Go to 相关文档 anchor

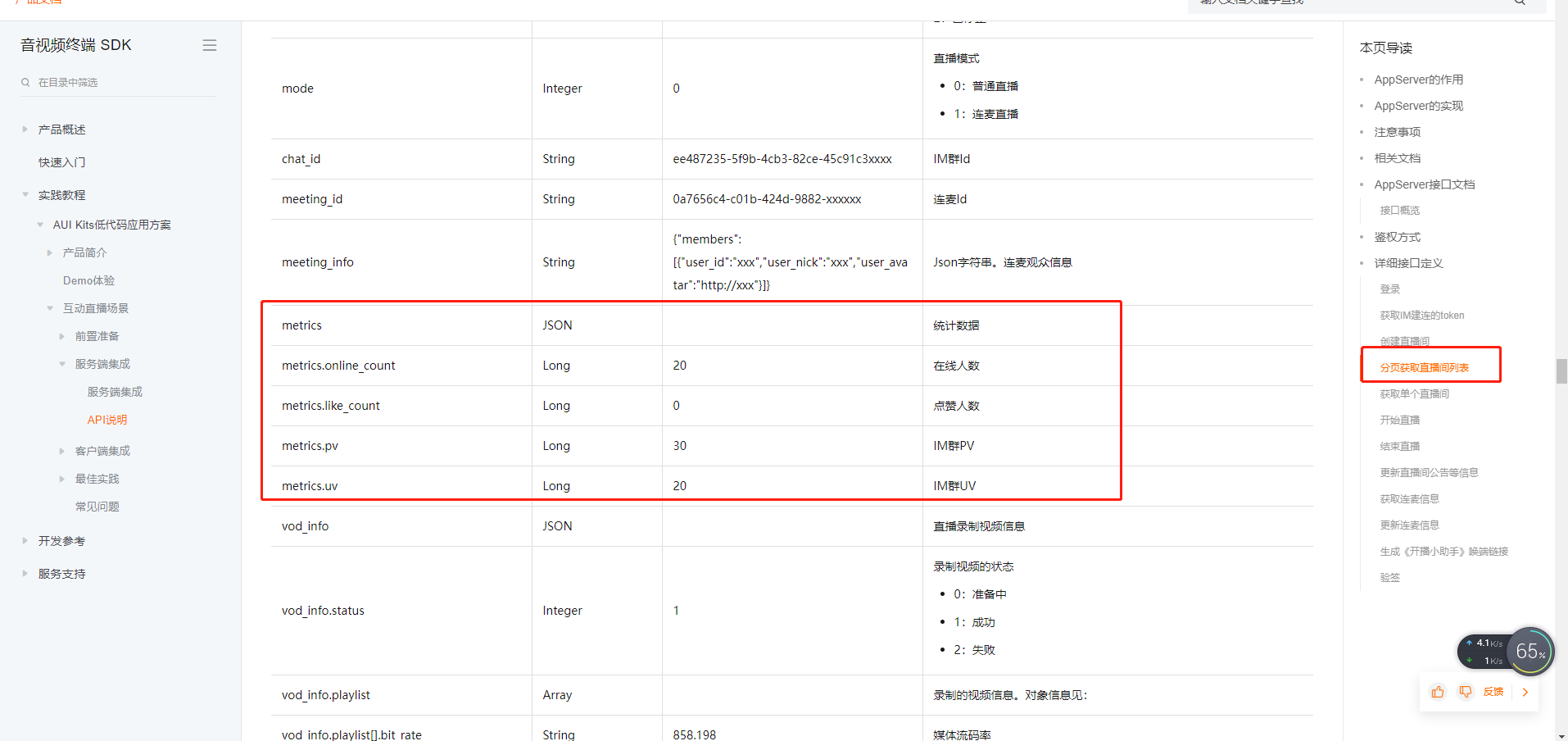[x=1397, y=158]
